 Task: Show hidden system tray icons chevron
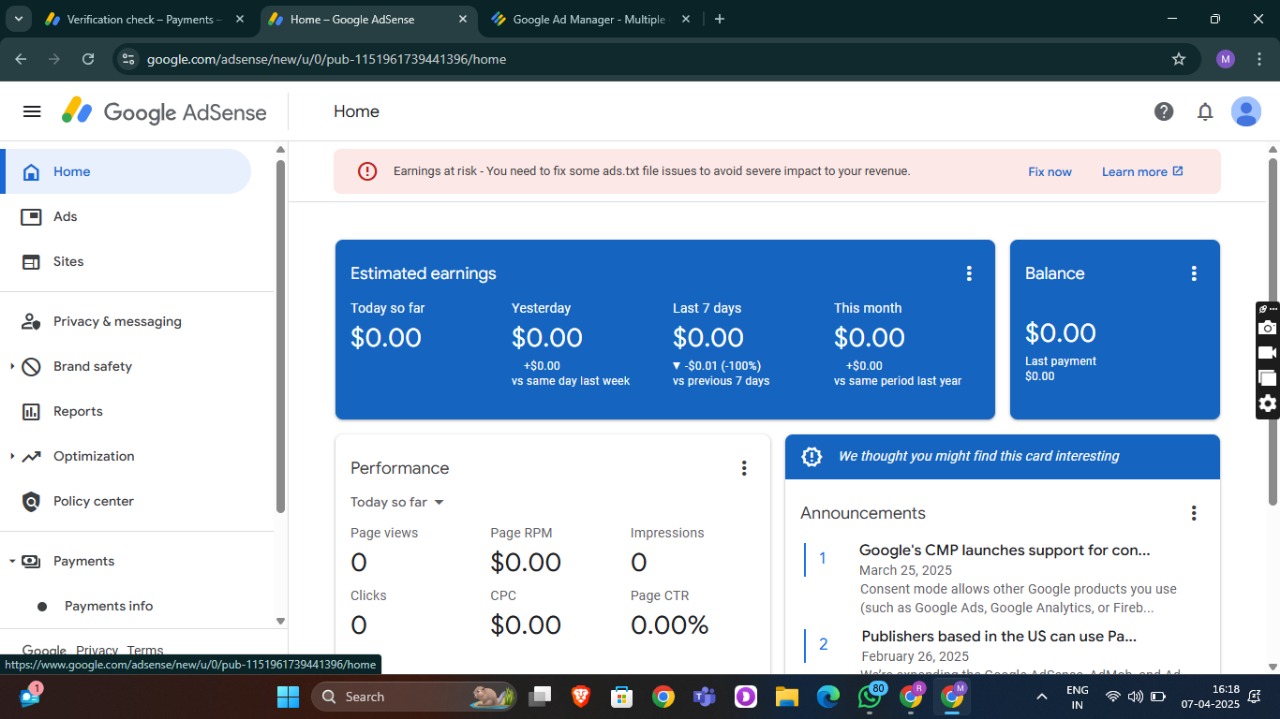coord(1041,696)
